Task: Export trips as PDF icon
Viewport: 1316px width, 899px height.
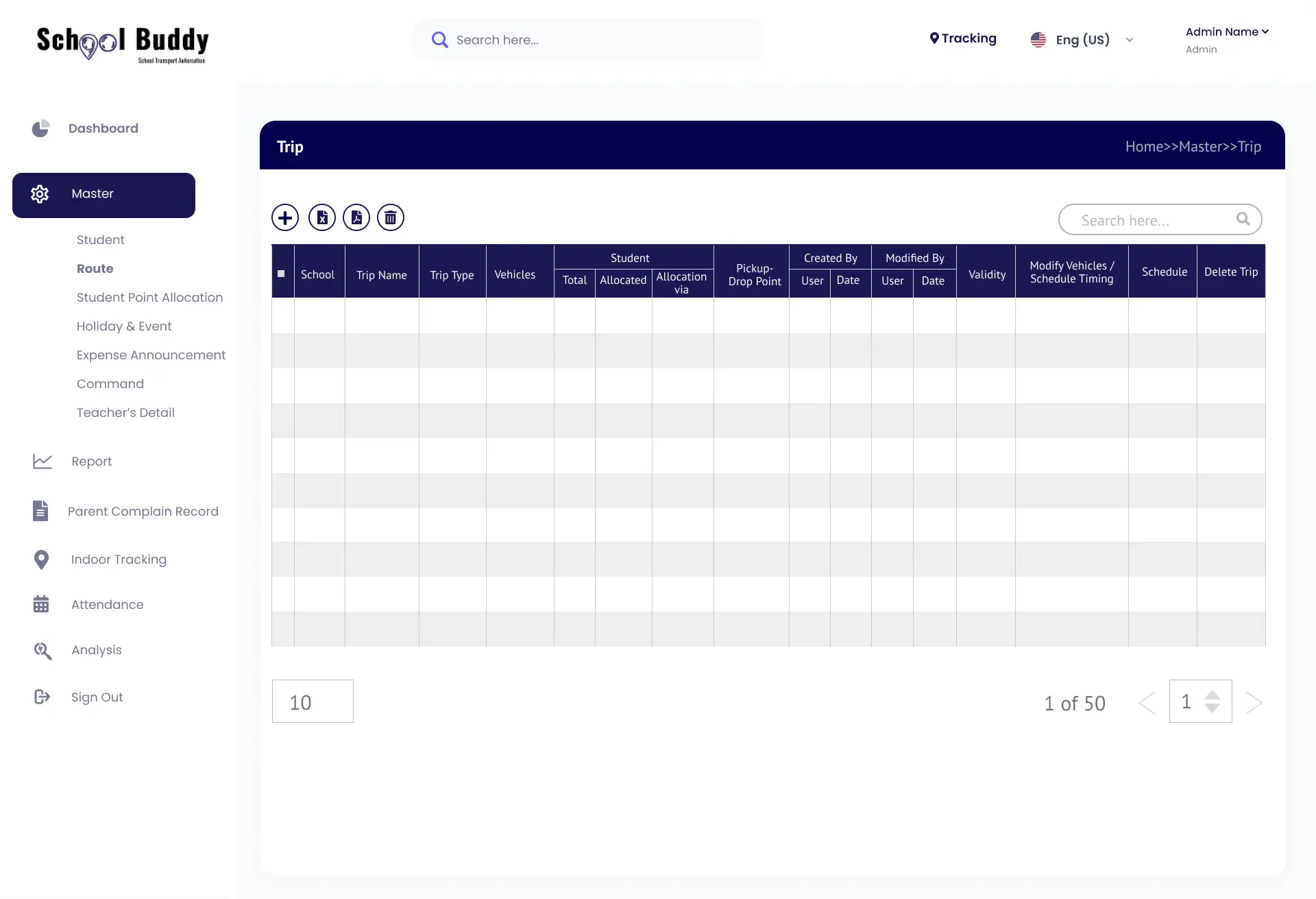Action: coord(356,218)
